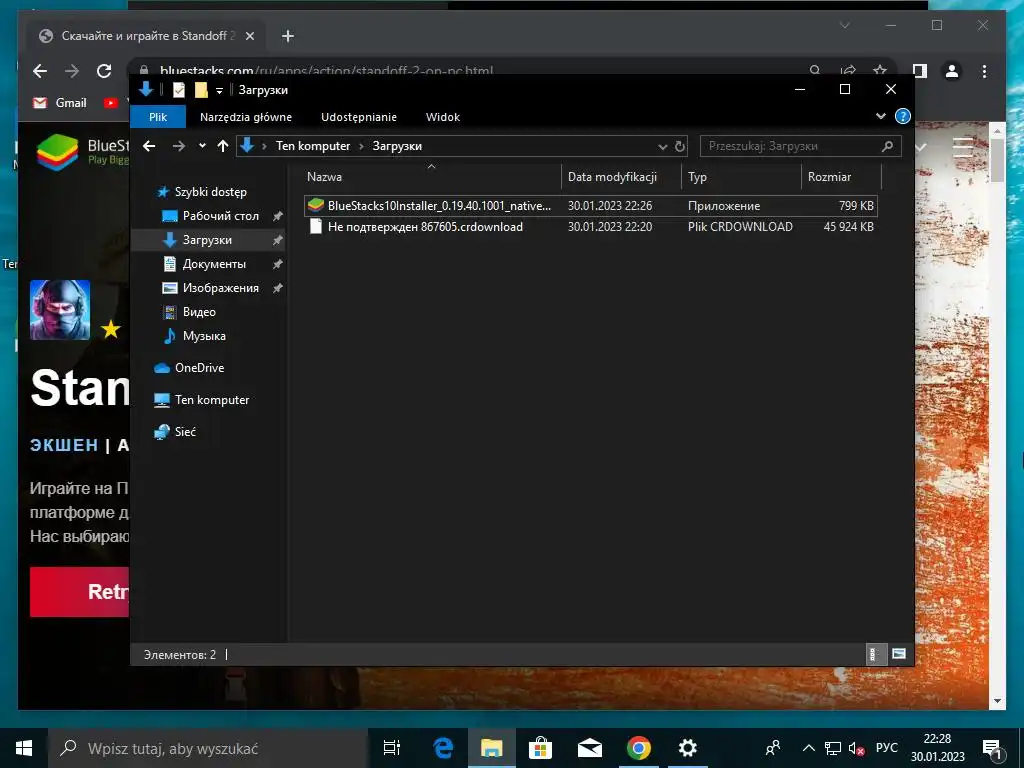Open the Narzędzia główne ribbon tab
Image resolution: width=1024 pixels, height=768 pixels.
tap(246, 117)
